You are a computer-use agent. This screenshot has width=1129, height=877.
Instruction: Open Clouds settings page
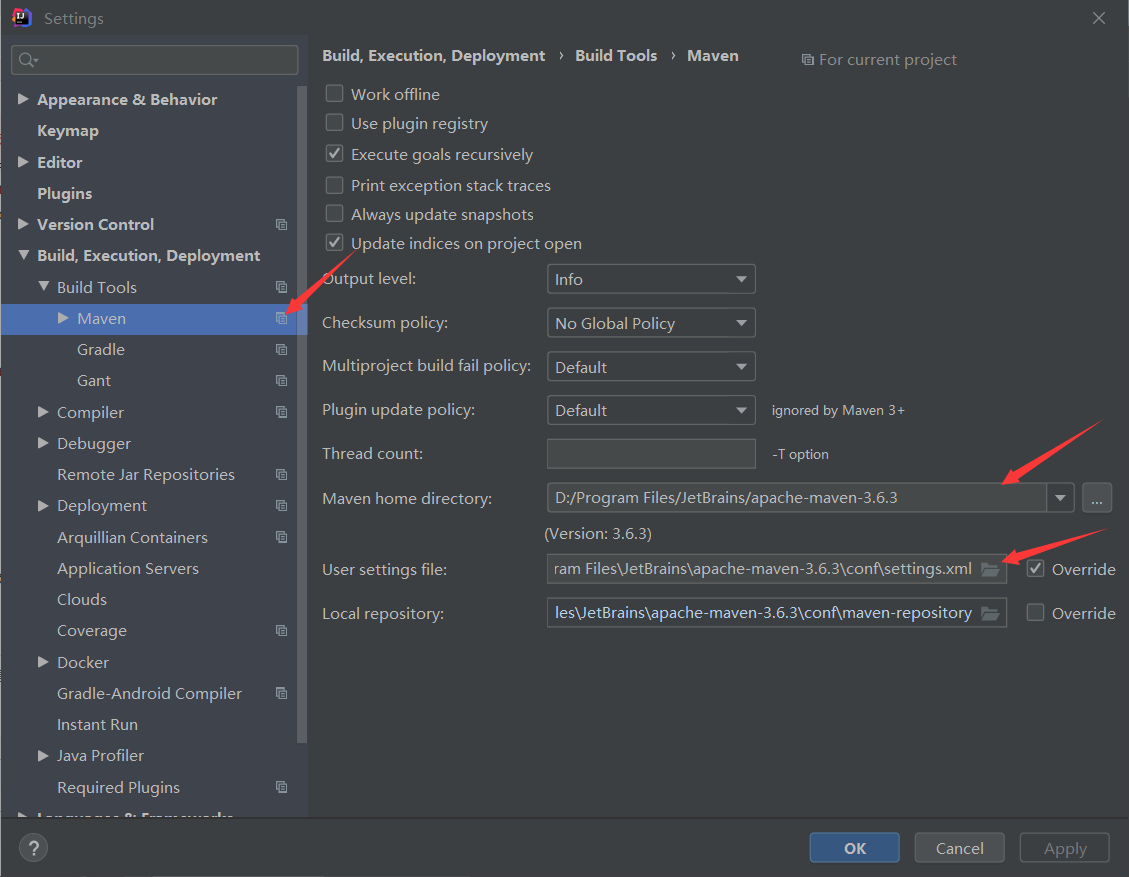coord(82,600)
